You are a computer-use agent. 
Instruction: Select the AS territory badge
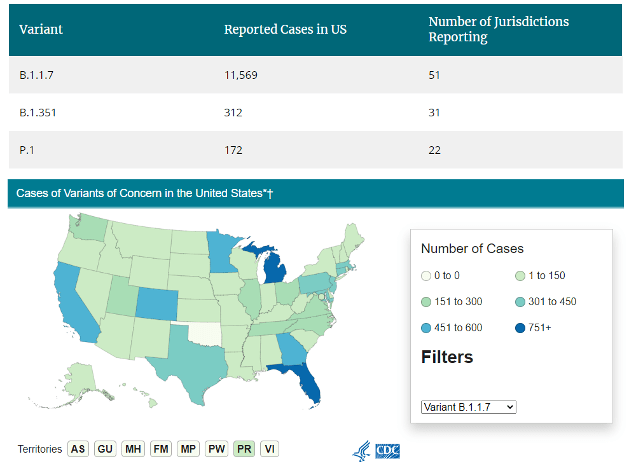77,450
